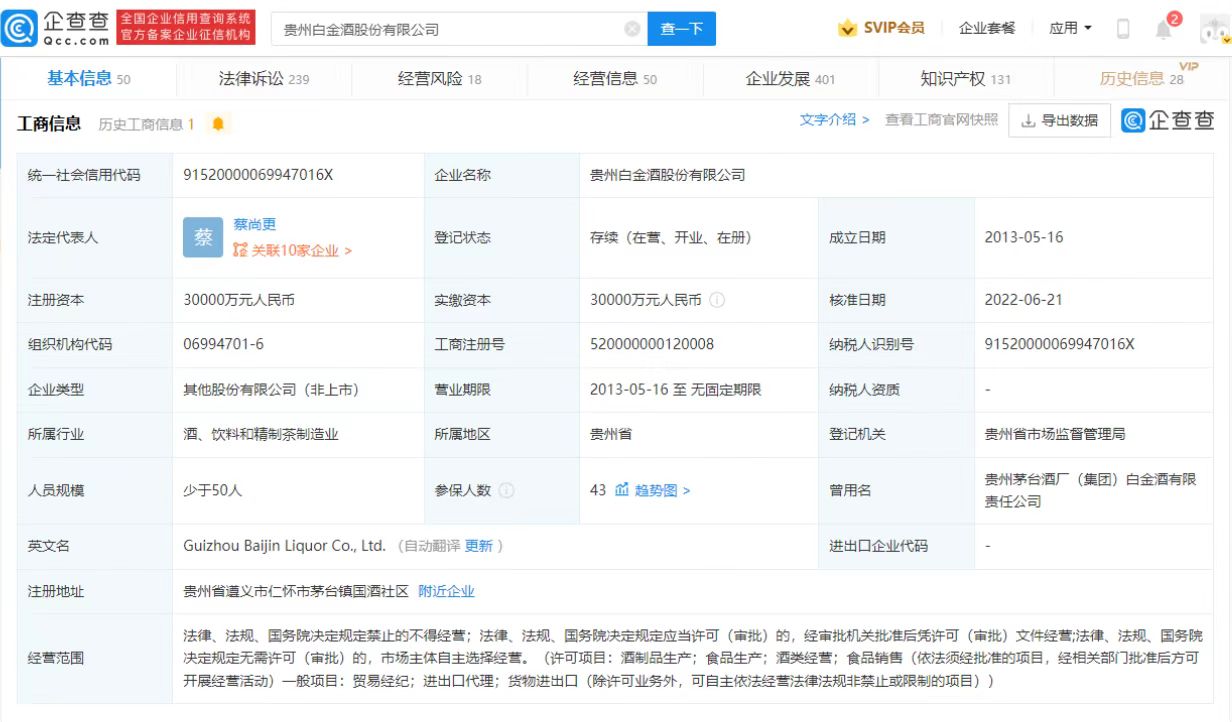Select company name 贵州白金酒股份有限公司 in table
The image size is (1232, 722).
pos(667,175)
